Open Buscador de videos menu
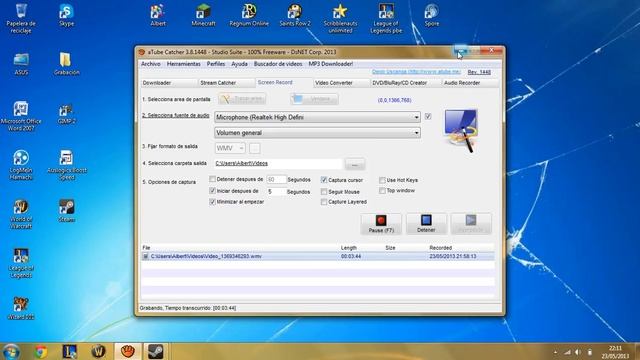 pyautogui.click(x=278, y=64)
